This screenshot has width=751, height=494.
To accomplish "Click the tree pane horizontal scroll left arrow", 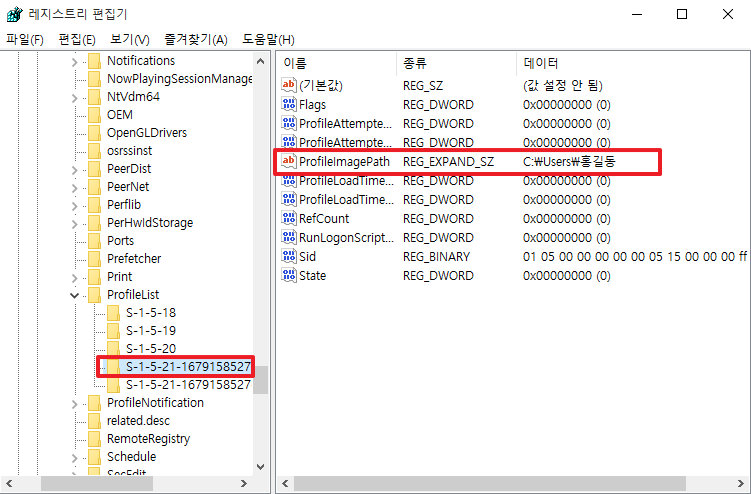I will 9,483.
